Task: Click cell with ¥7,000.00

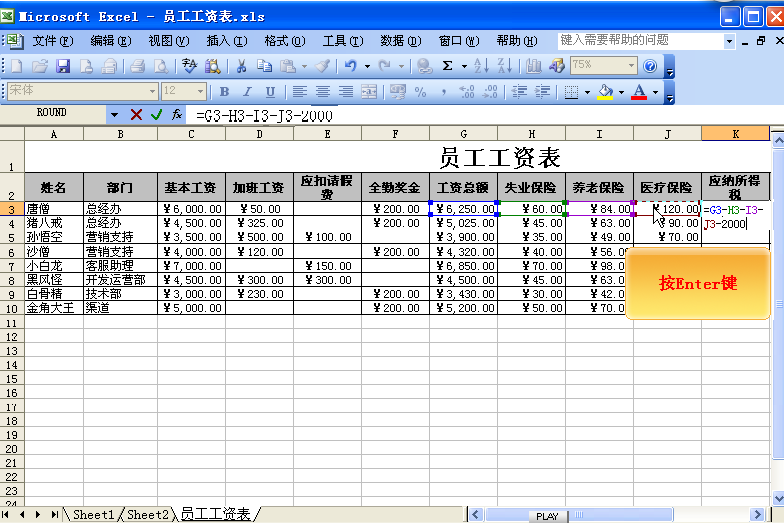Action: 192,266
